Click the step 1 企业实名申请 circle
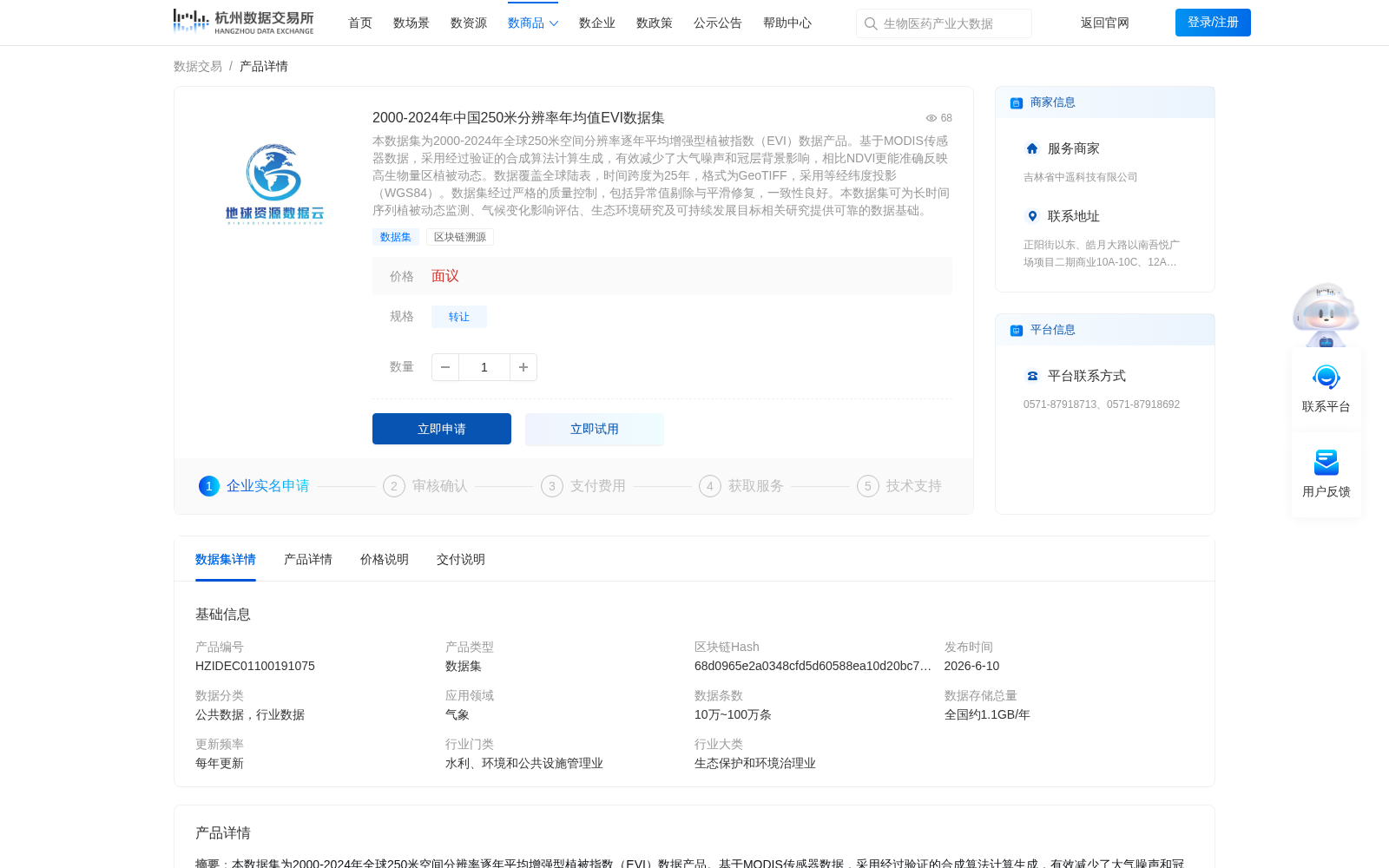This screenshot has height=868, width=1389. pyautogui.click(x=209, y=486)
